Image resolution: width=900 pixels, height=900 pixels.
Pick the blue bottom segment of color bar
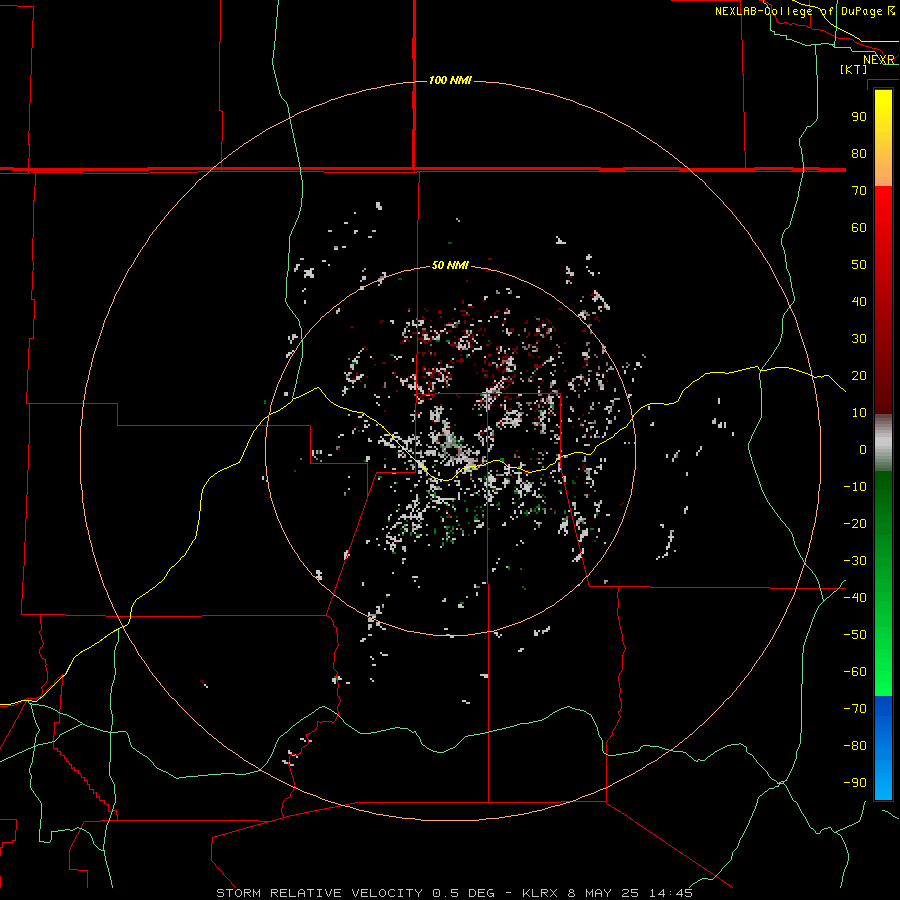883,748
